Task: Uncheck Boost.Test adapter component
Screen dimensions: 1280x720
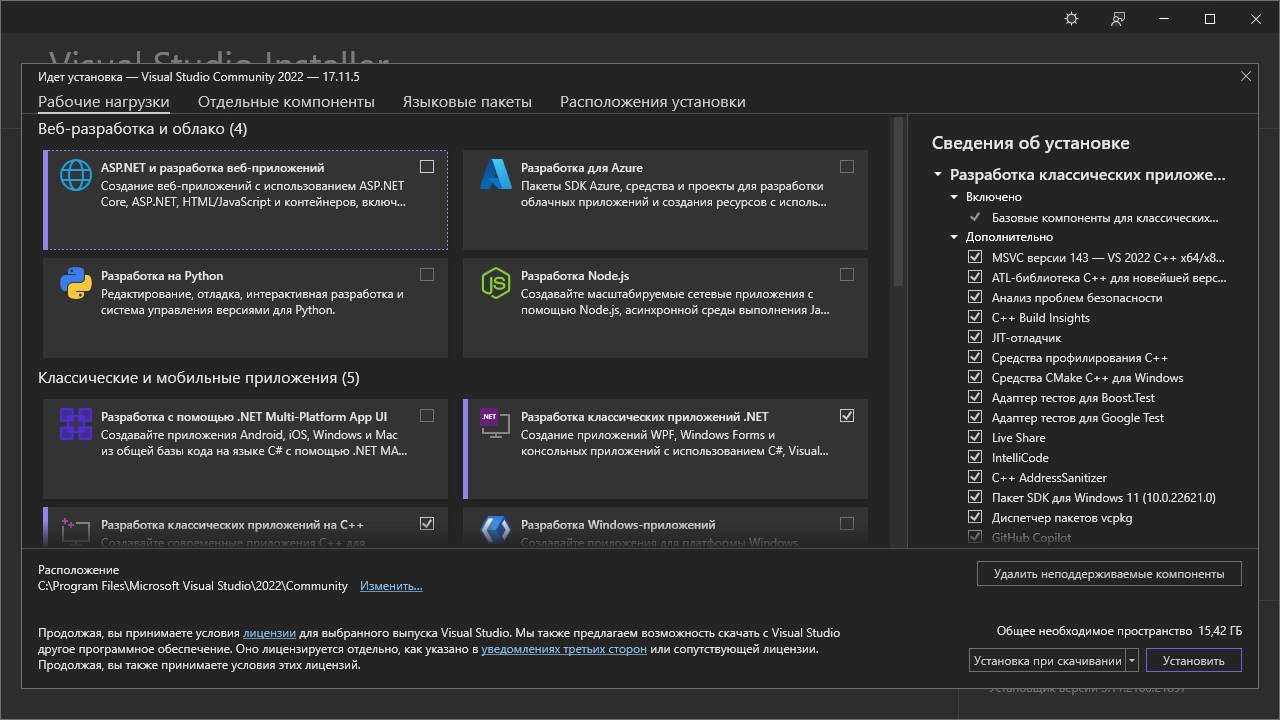Action: click(x=975, y=397)
